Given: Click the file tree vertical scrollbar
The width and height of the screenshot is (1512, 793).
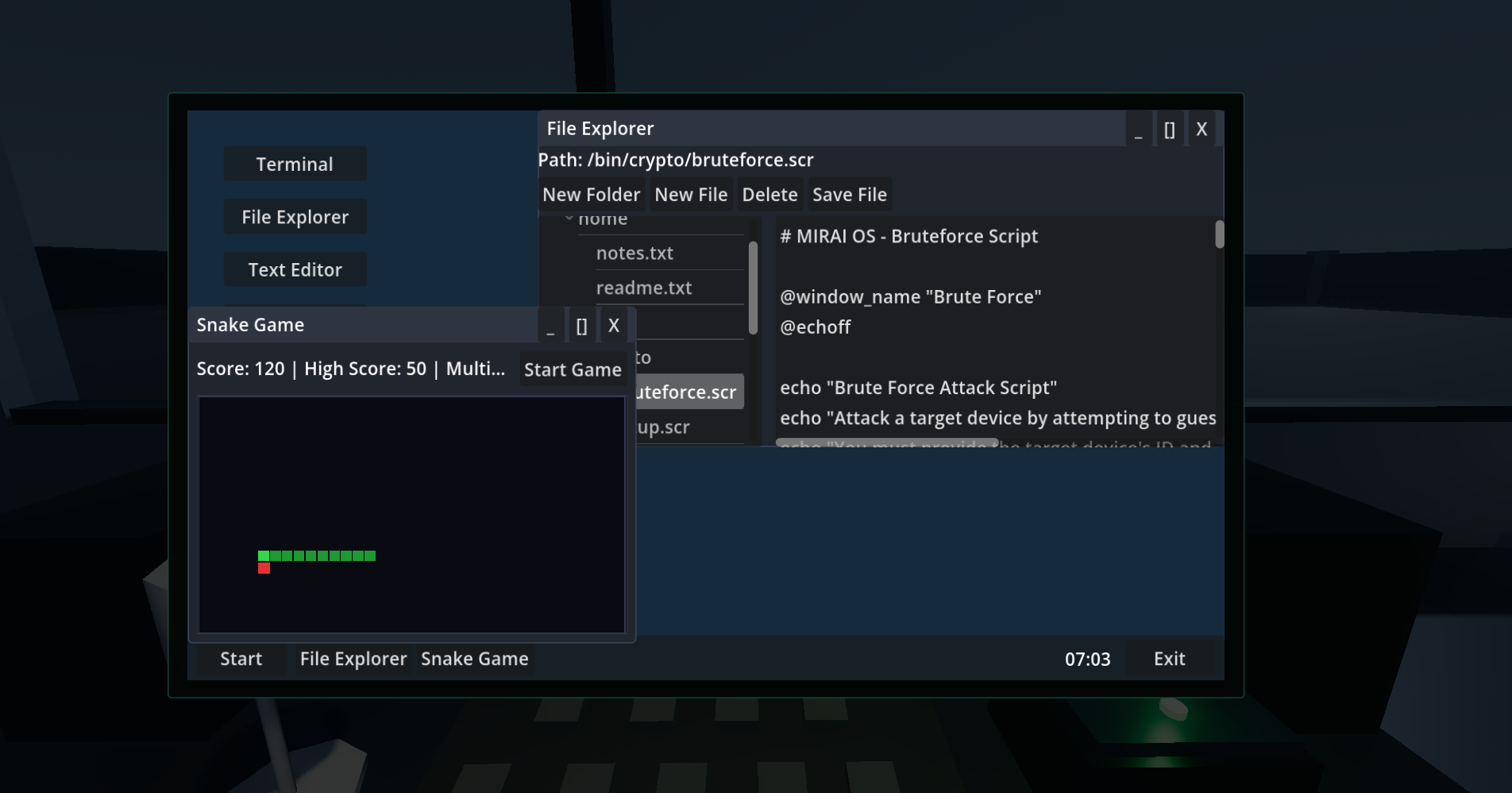Looking at the screenshot, I should coord(753,288).
